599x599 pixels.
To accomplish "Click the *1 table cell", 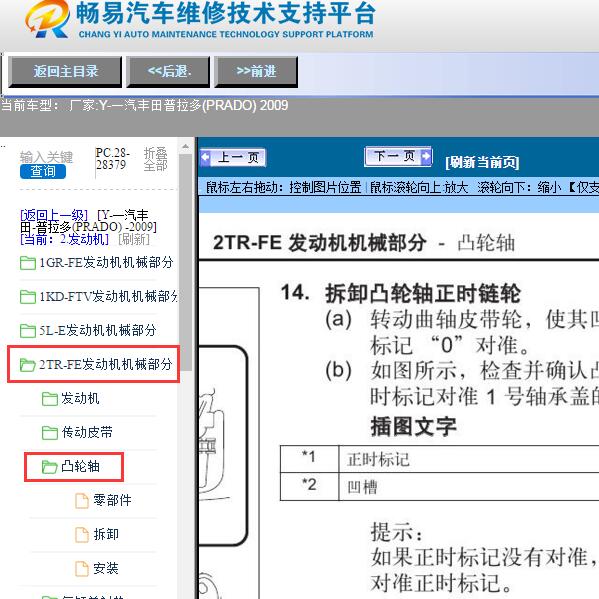I will point(309,459).
